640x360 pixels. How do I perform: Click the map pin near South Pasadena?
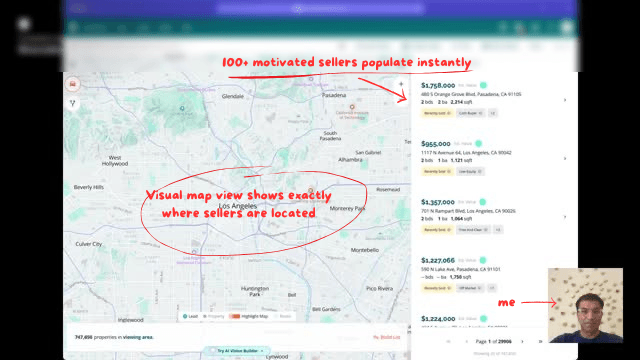(x=352, y=107)
